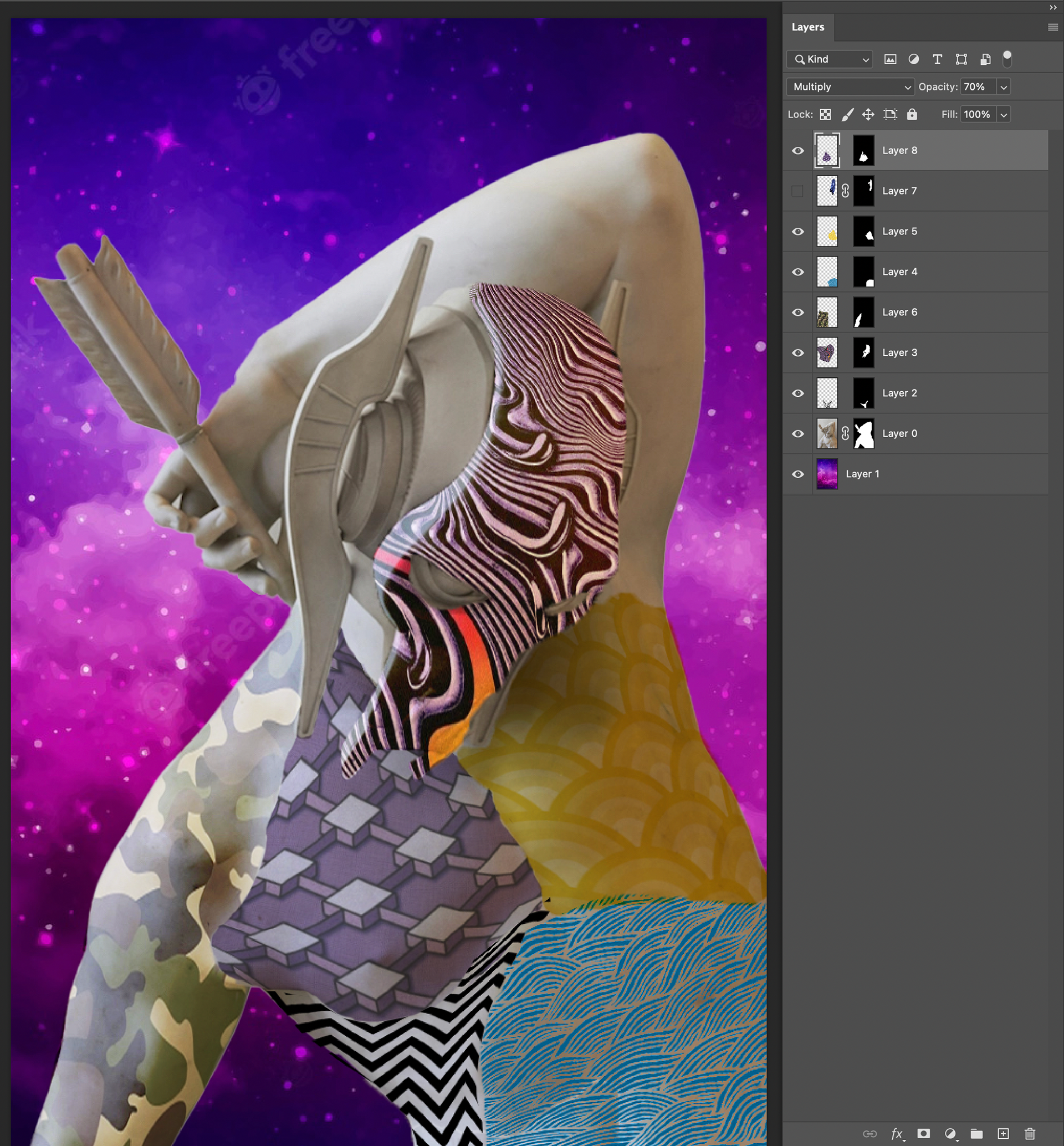
Task: Select the Layers panel tab
Action: tap(808, 27)
